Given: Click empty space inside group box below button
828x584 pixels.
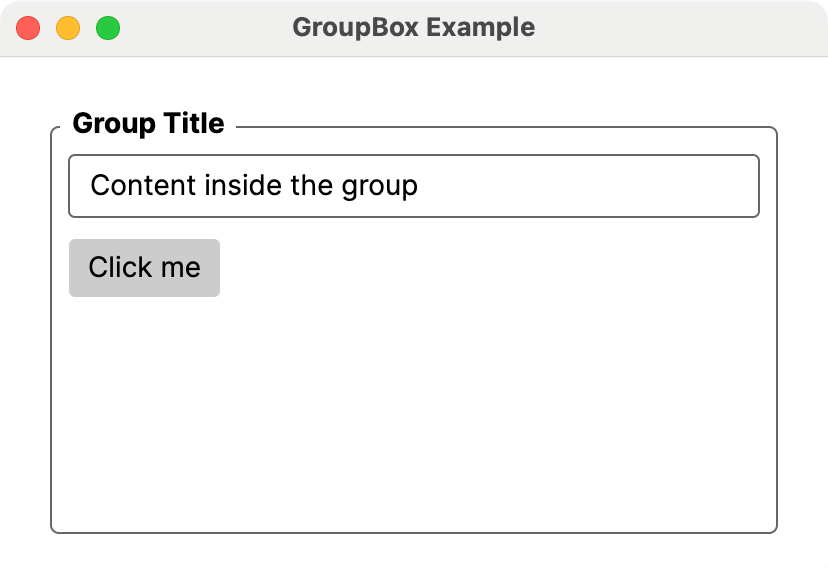Looking at the screenshot, I should 413,420.
